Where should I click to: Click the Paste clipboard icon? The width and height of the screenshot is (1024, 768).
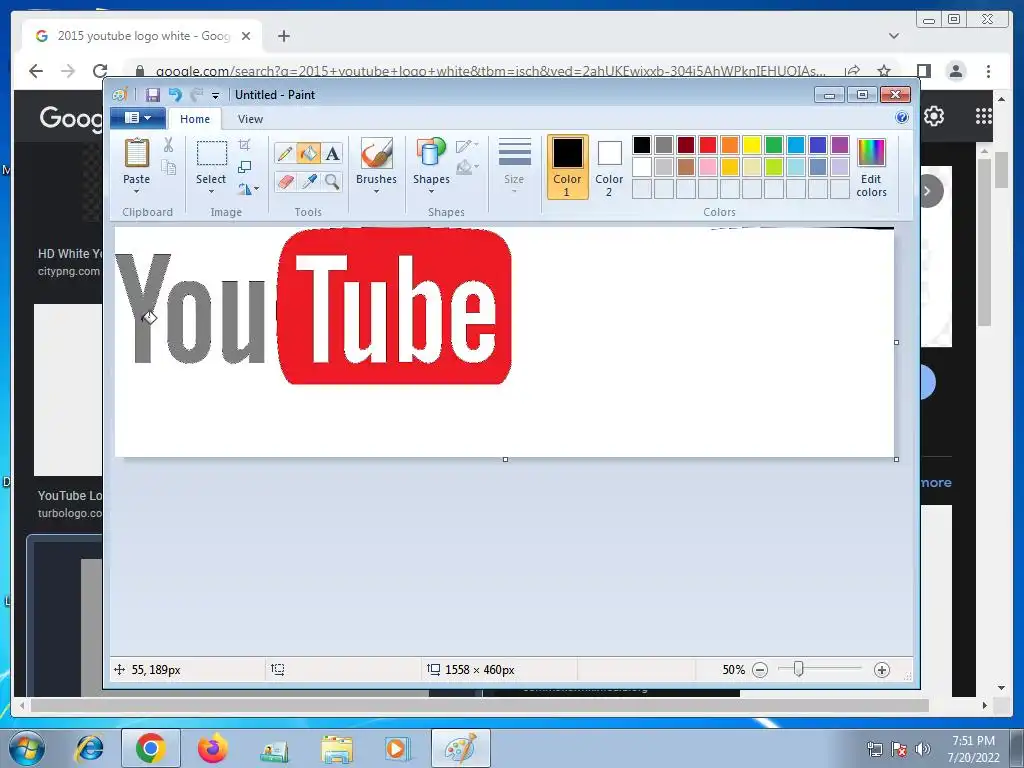[x=136, y=153]
